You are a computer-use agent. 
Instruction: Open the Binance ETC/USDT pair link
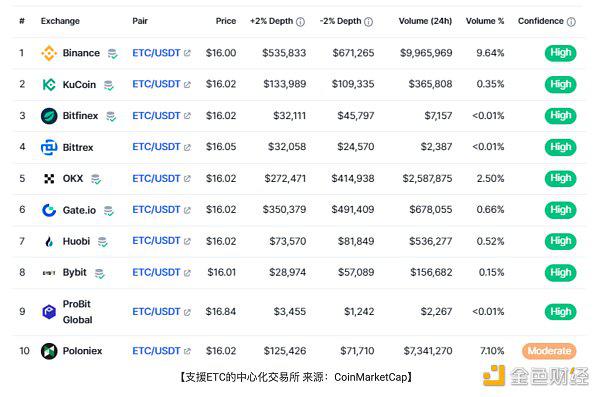[x=156, y=53]
